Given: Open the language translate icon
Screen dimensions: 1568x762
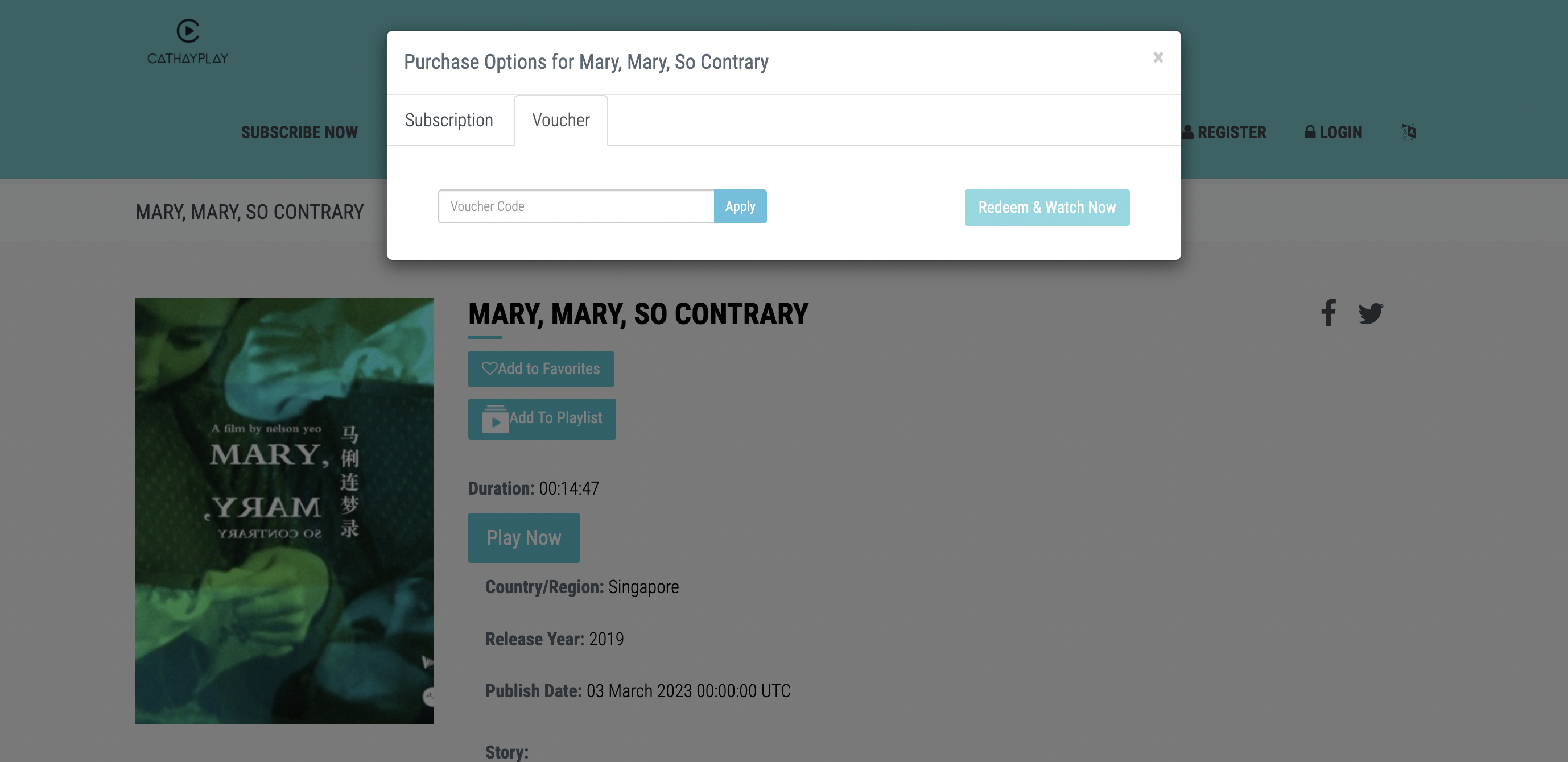Looking at the screenshot, I should click(1408, 132).
